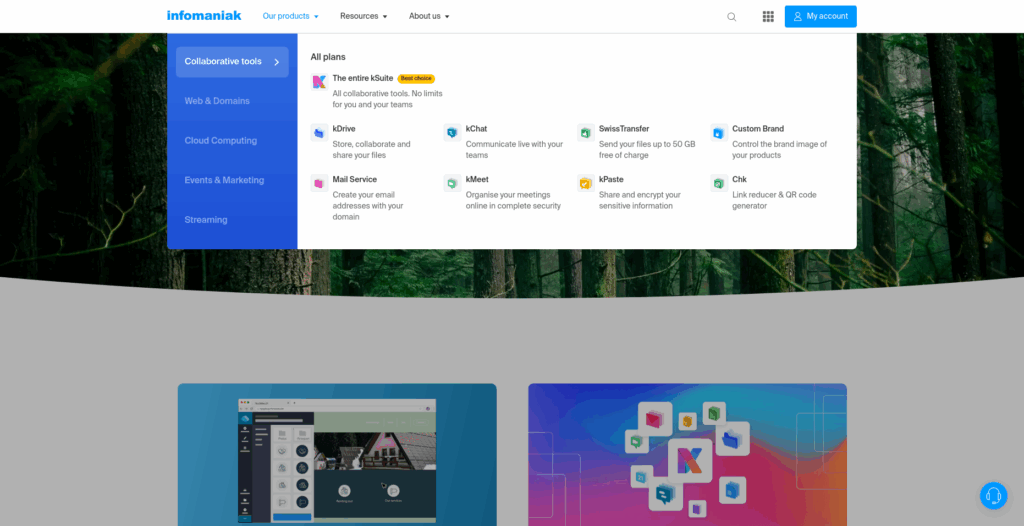Click the kChat icon
1024x526 pixels.
tap(452, 133)
